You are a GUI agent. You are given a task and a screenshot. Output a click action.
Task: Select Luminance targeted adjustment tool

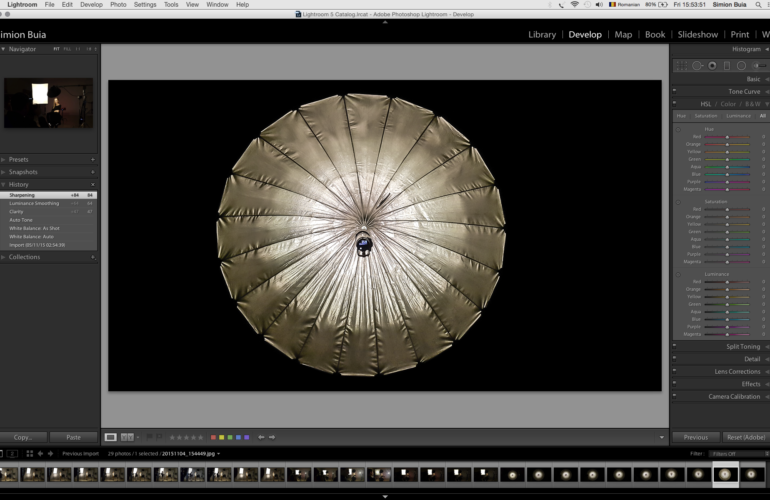(x=678, y=275)
